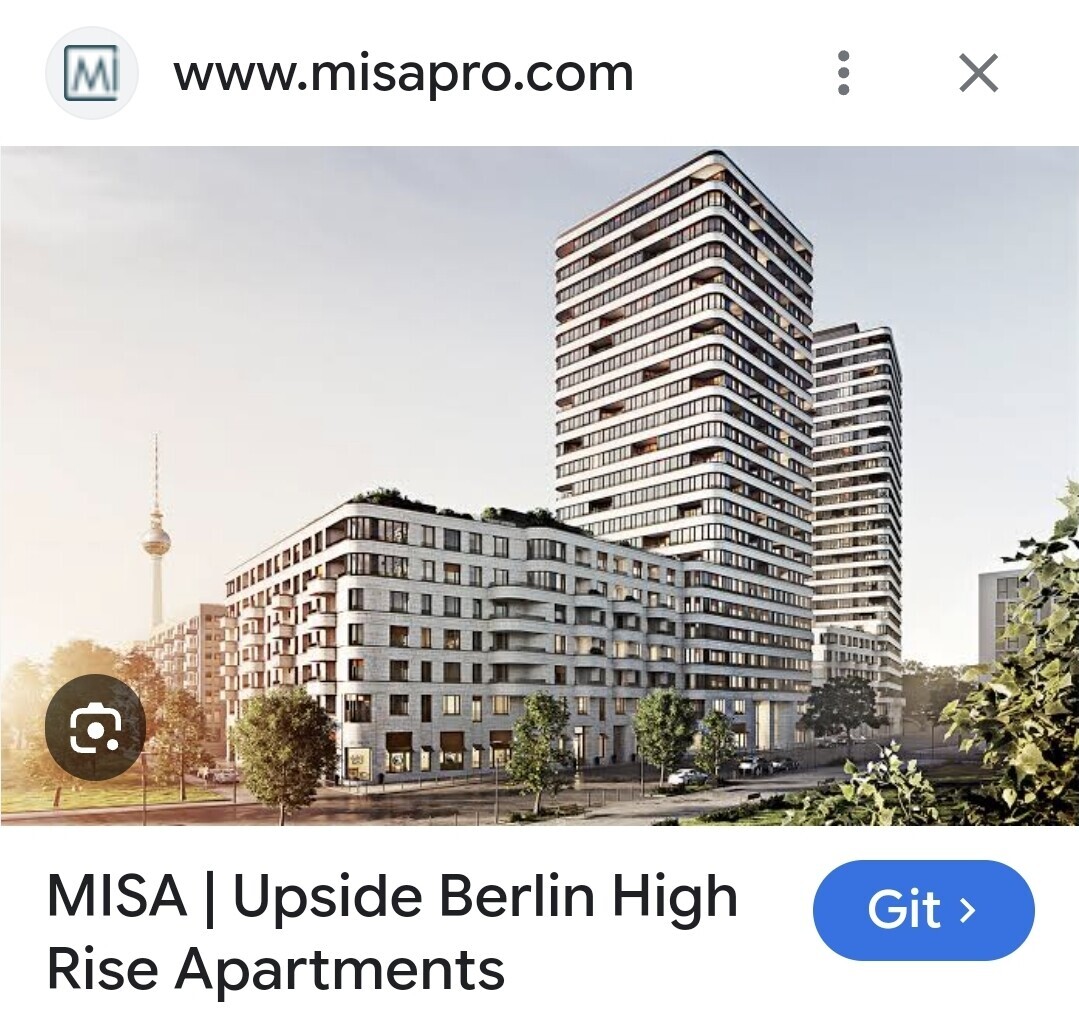This screenshot has width=1079, height=1014.
Task: Tap the parked white car on street
Action: pyautogui.click(x=687, y=777)
